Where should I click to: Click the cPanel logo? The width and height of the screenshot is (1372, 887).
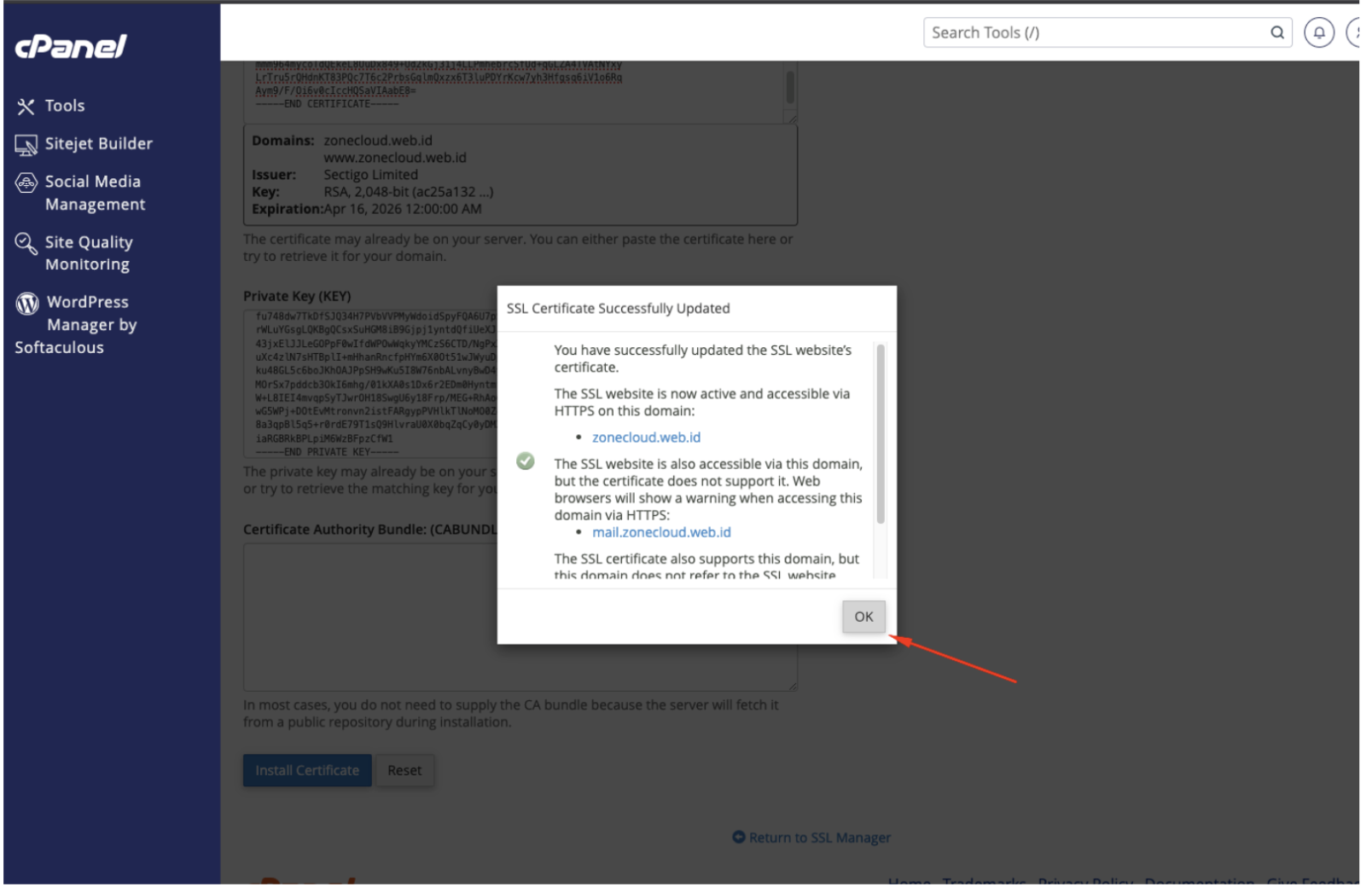click(x=71, y=46)
